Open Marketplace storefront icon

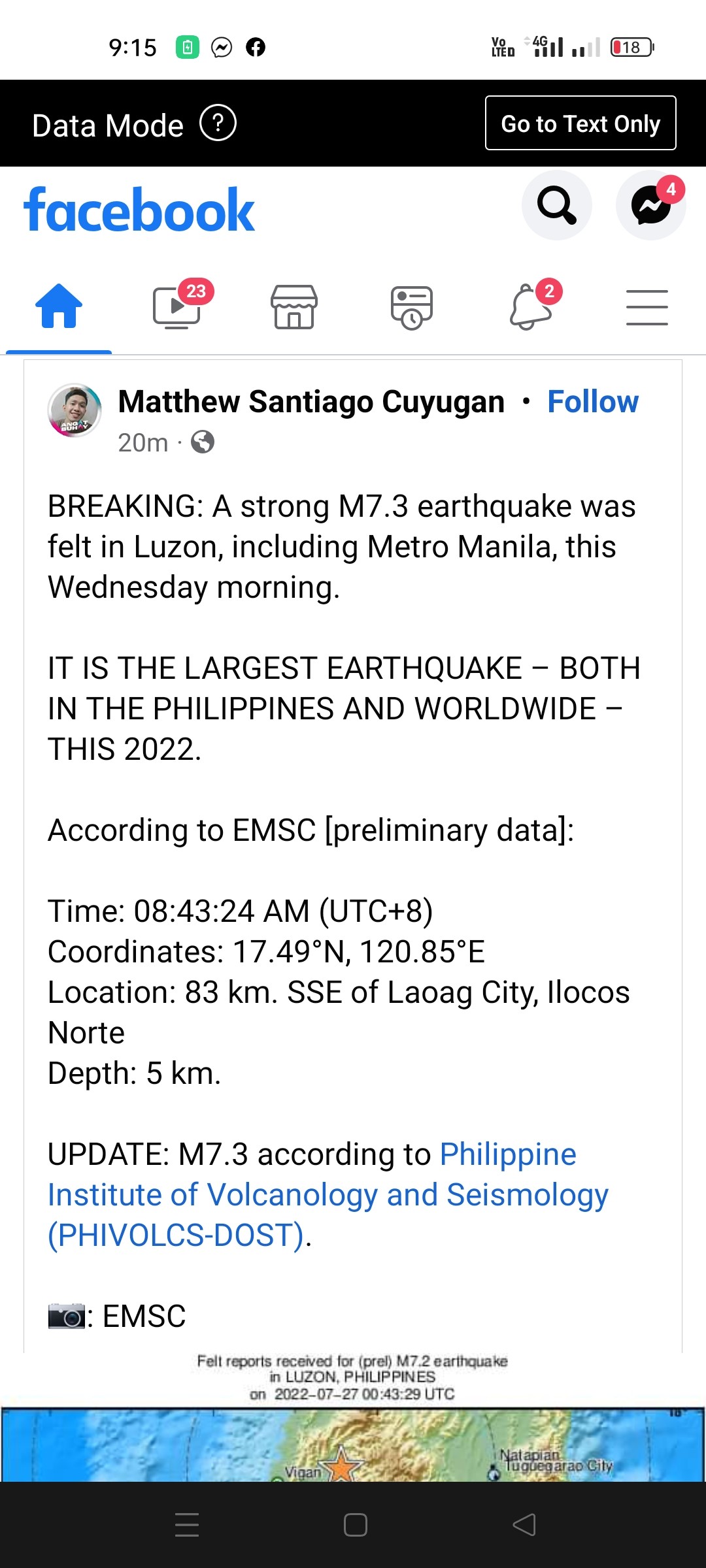pos(294,306)
